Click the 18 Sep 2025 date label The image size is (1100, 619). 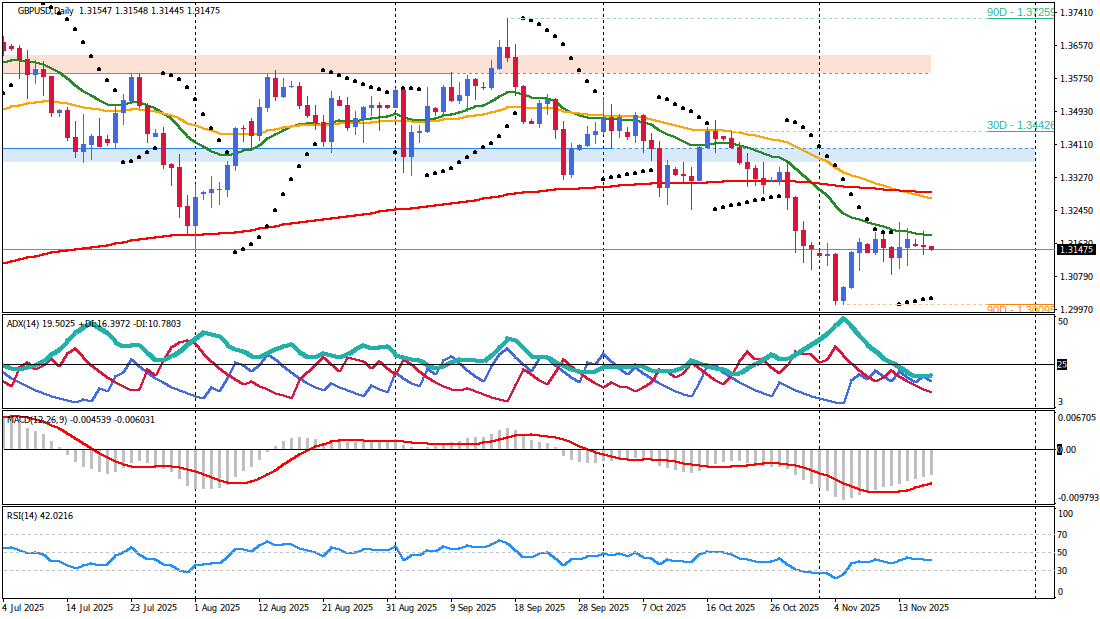click(x=539, y=608)
